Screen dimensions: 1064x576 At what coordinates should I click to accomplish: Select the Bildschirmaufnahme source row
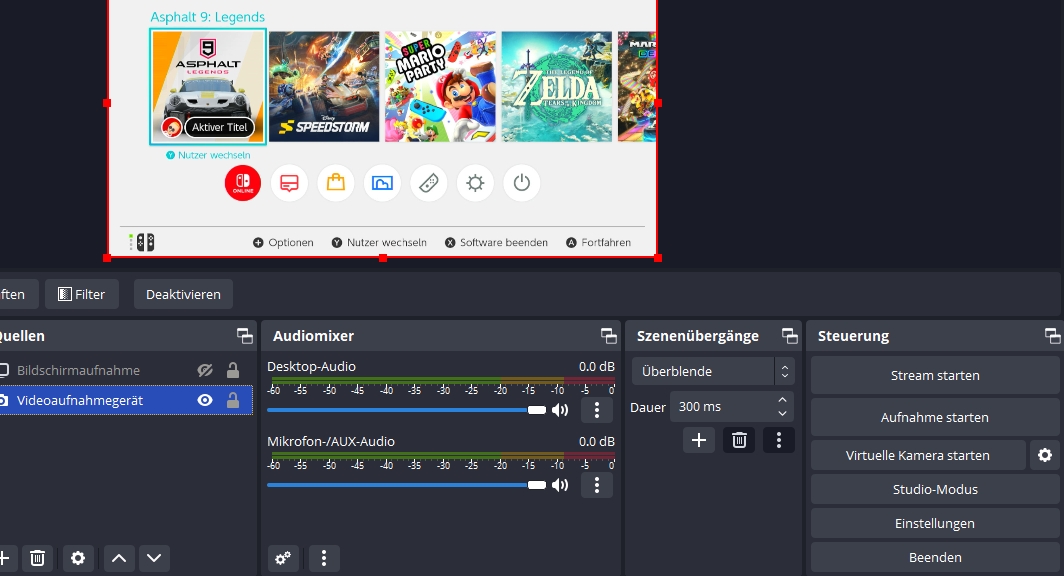(x=126, y=370)
